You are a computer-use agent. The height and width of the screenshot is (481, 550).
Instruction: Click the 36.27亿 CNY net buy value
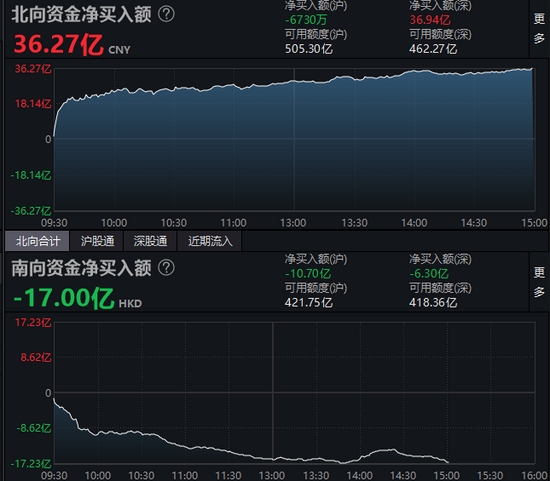point(72,45)
